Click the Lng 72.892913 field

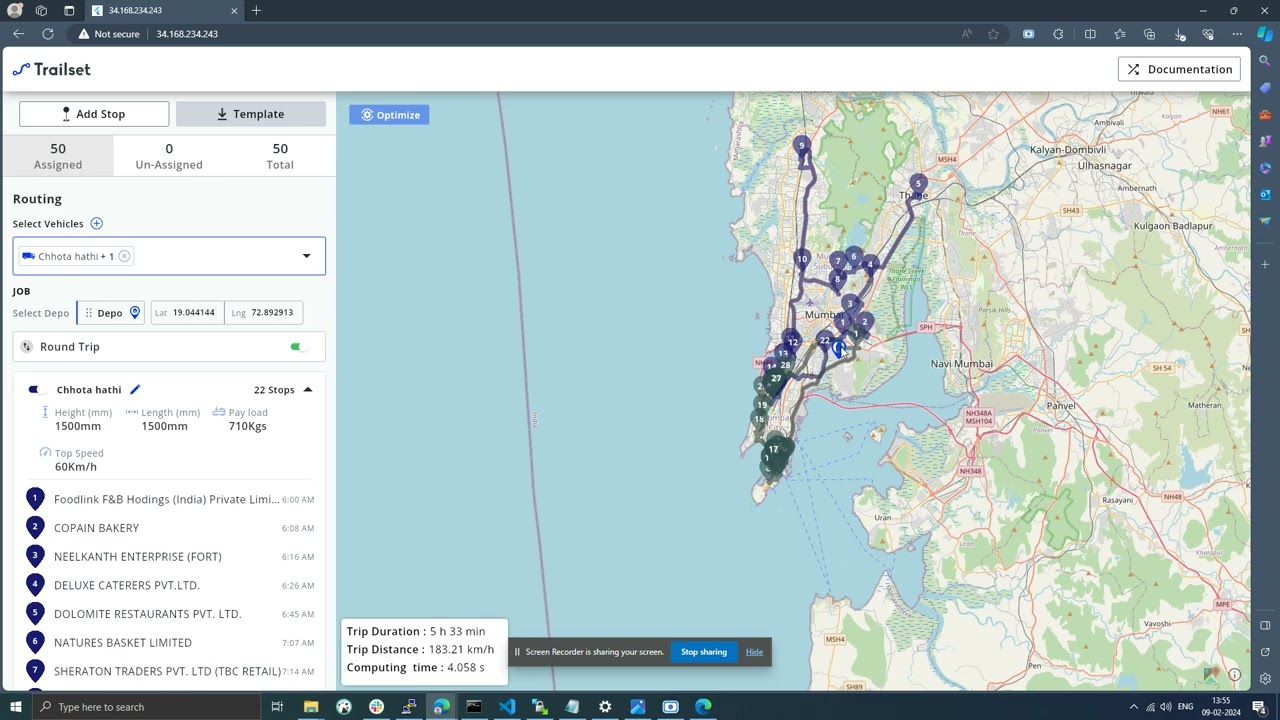[264, 313]
